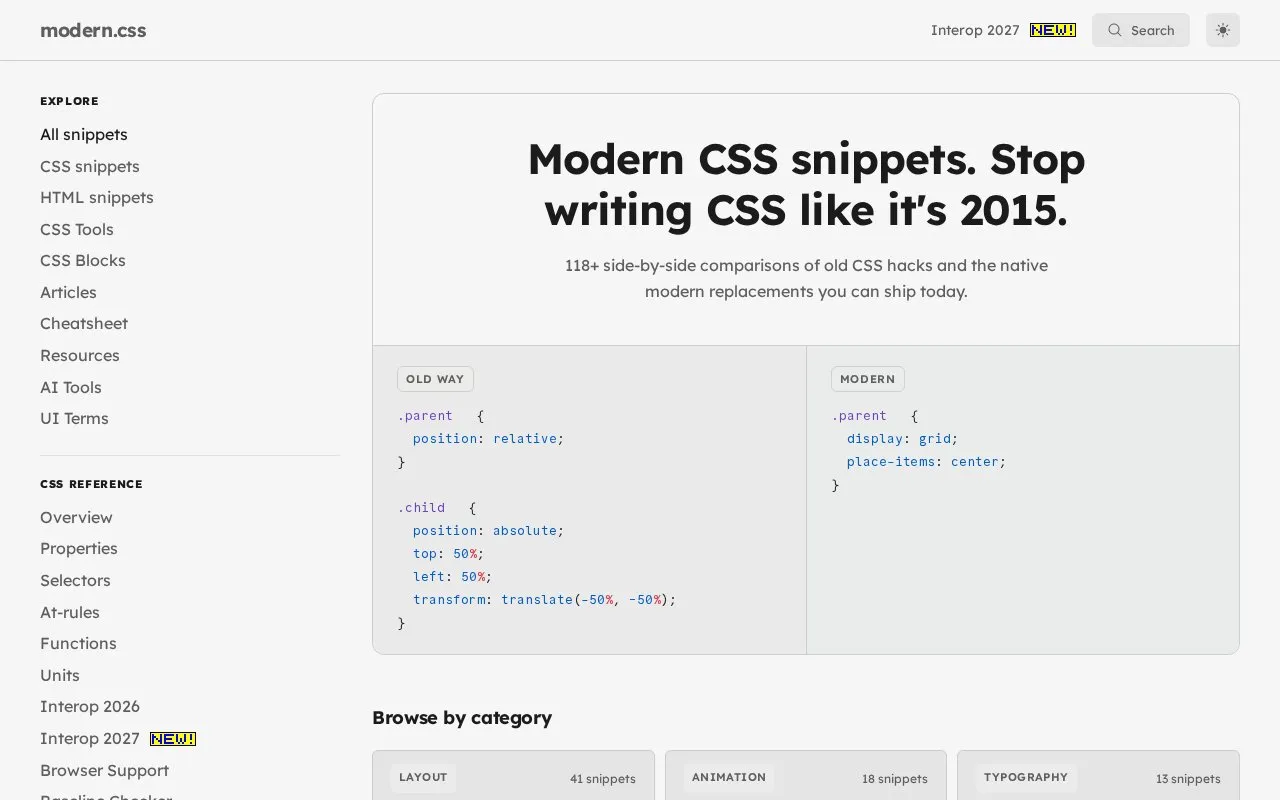Click the CSS REFERENCE sidebar heading
This screenshot has height=800, width=1280.
tap(91, 484)
